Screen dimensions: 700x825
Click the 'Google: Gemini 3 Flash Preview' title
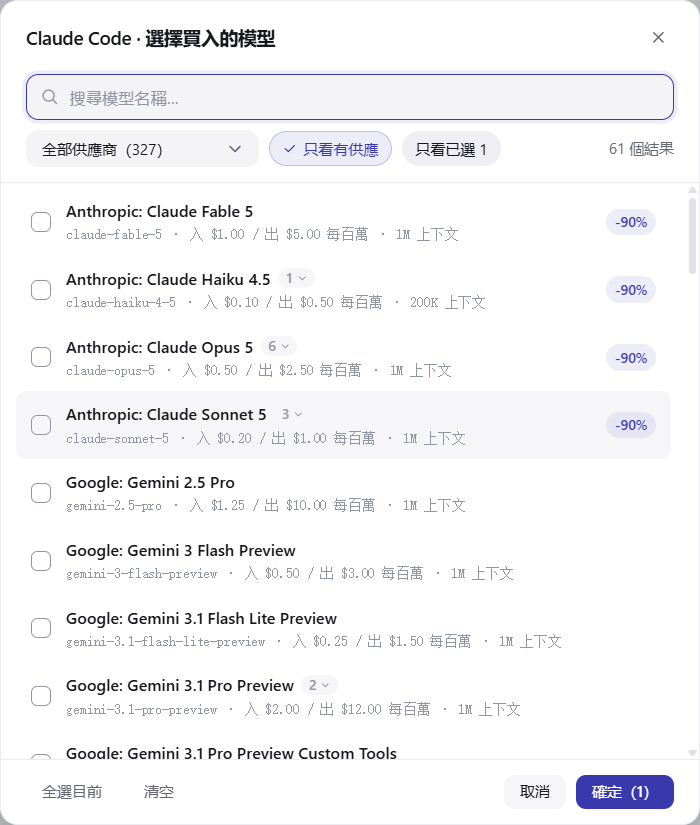pos(181,550)
